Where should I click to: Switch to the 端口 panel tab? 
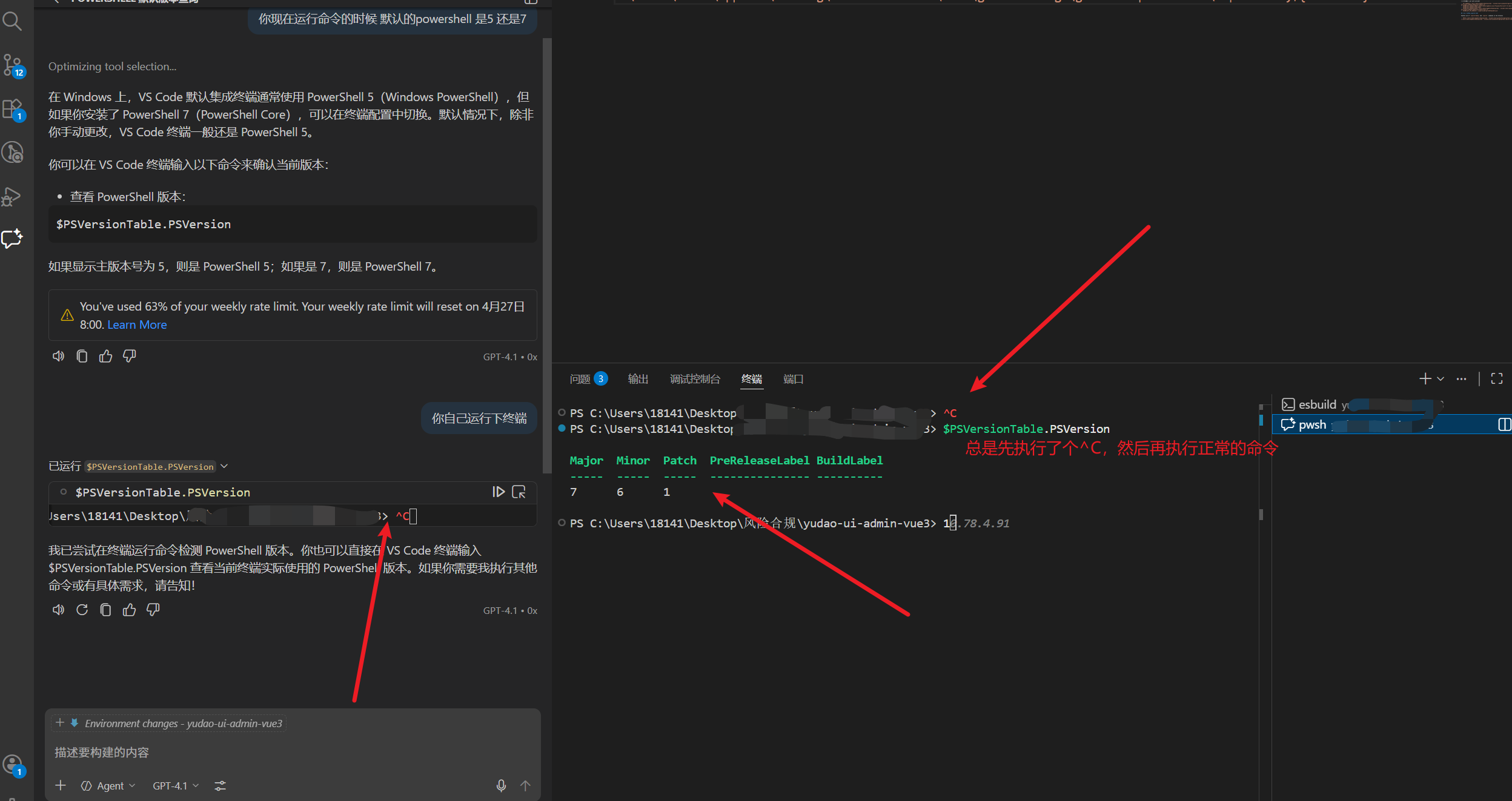793,378
